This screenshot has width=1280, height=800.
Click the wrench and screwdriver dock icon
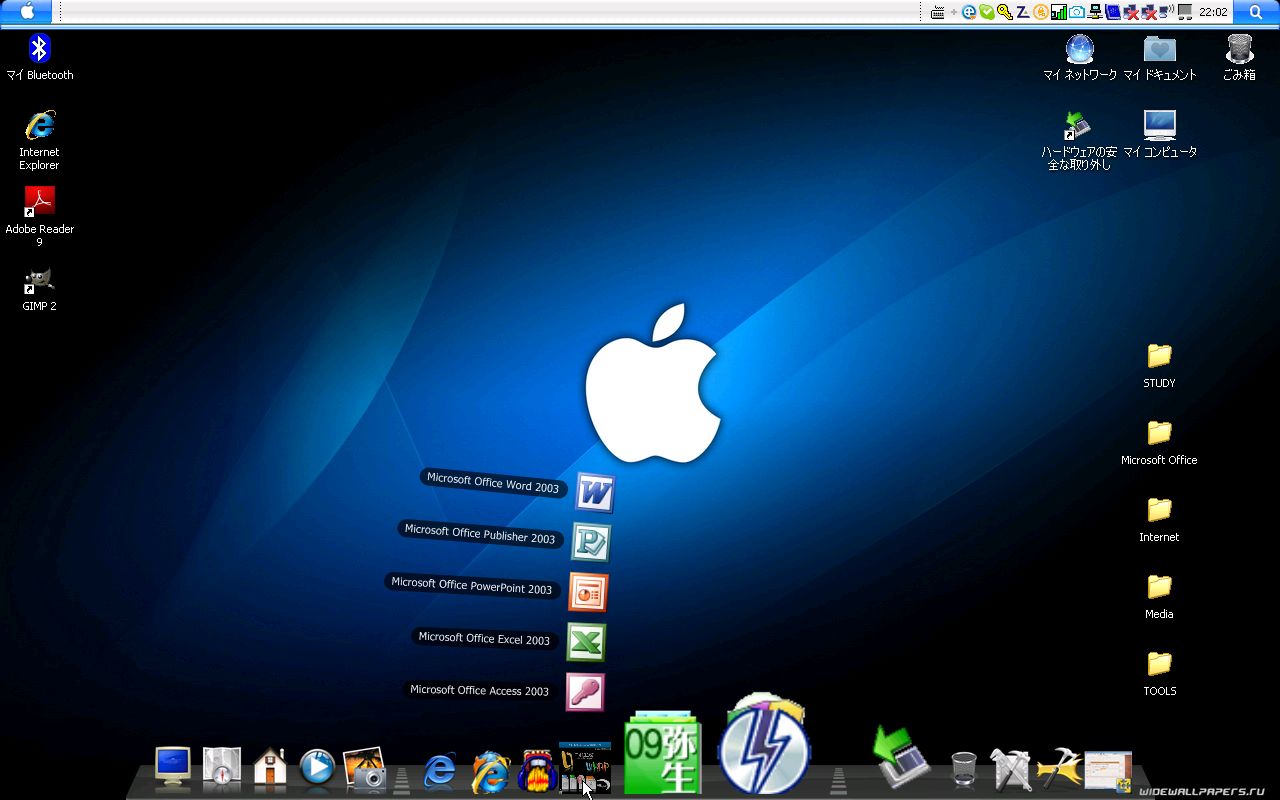pyautogui.click(x=1010, y=770)
